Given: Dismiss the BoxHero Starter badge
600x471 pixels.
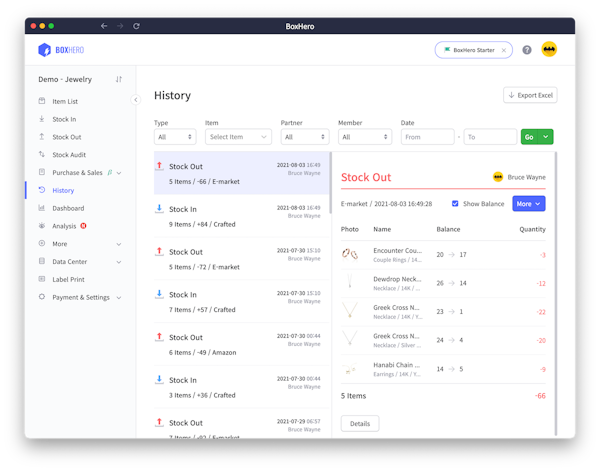Looking at the screenshot, I should pos(504,50).
